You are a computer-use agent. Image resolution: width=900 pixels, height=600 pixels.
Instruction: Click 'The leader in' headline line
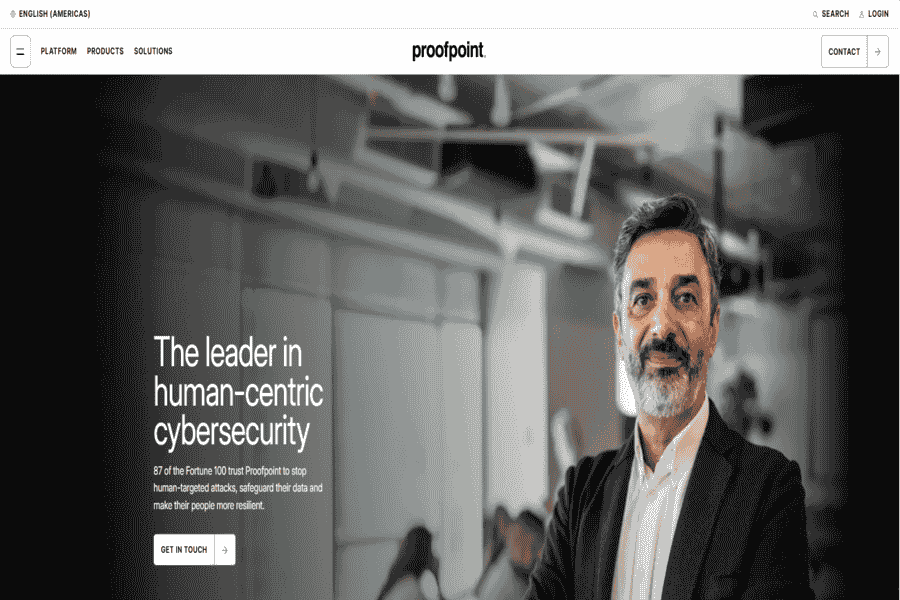(x=228, y=353)
